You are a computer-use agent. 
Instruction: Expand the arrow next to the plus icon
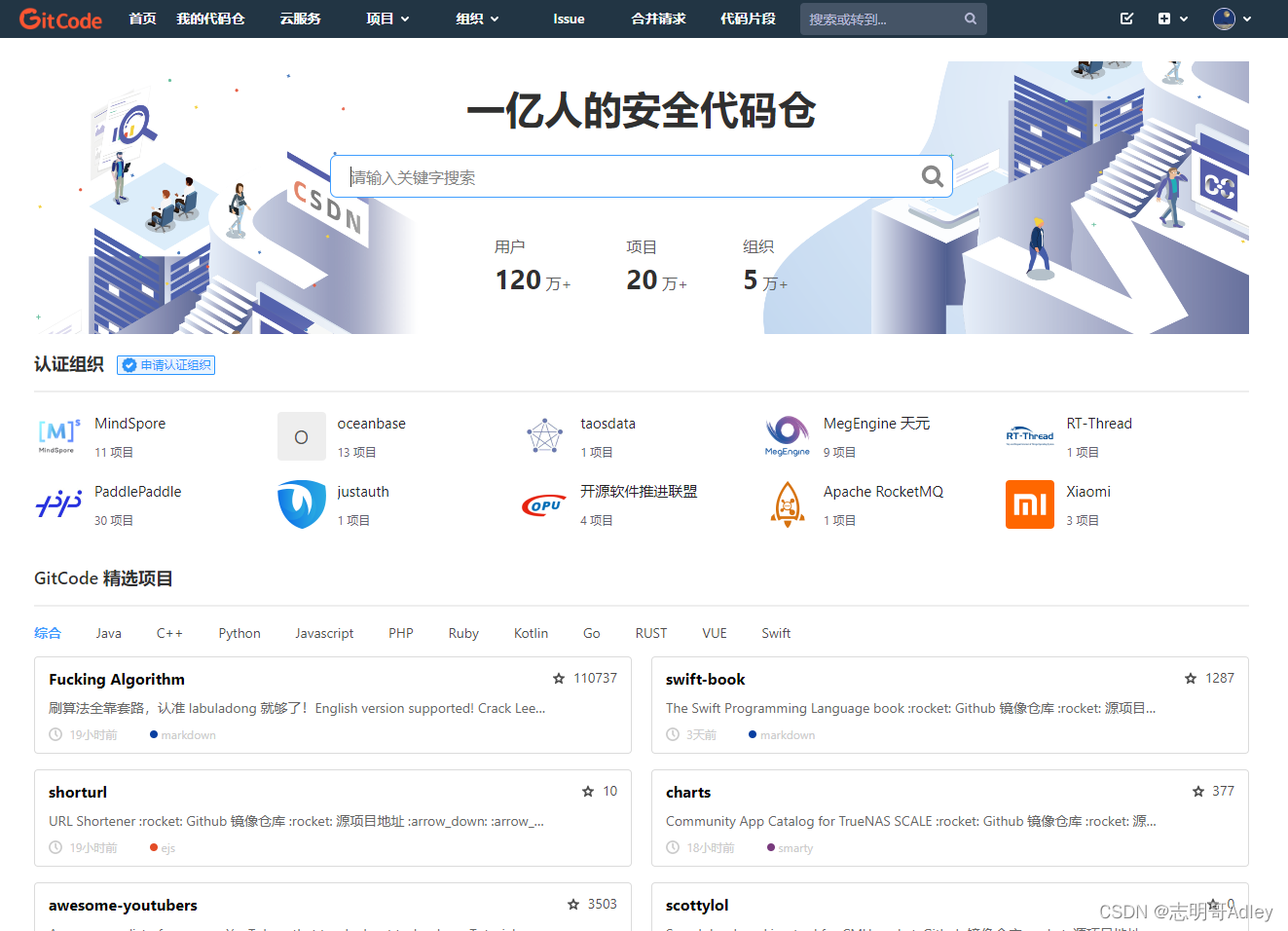[1184, 19]
